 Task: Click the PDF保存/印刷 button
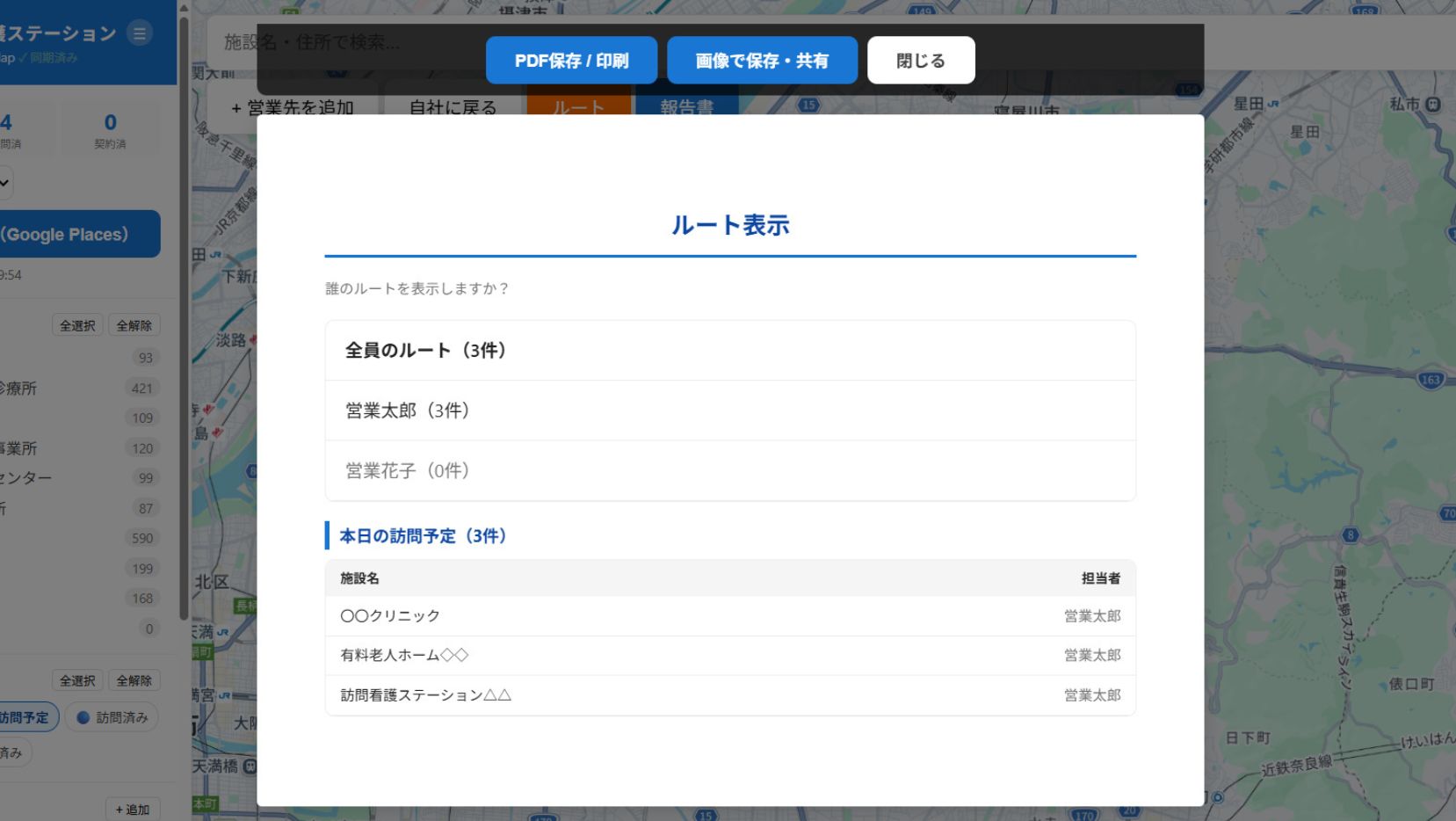pyautogui.click(x=571, y=60)
